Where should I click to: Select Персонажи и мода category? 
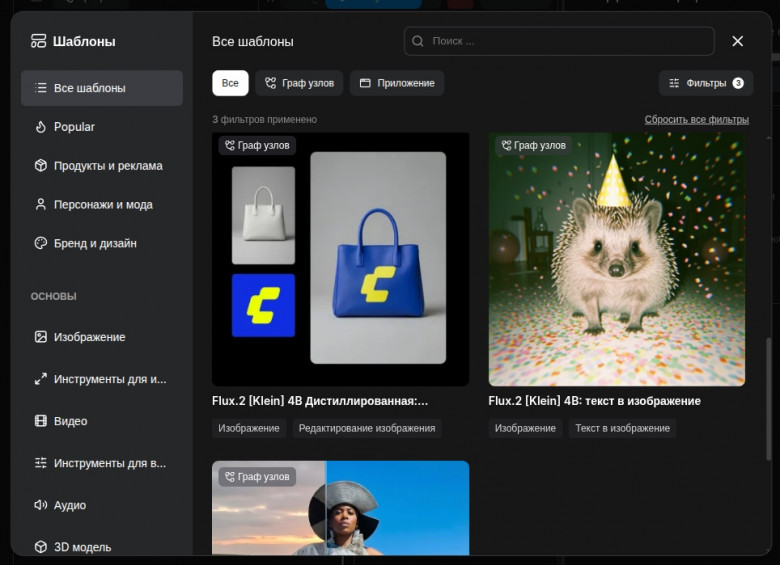[x=102, y=204]
